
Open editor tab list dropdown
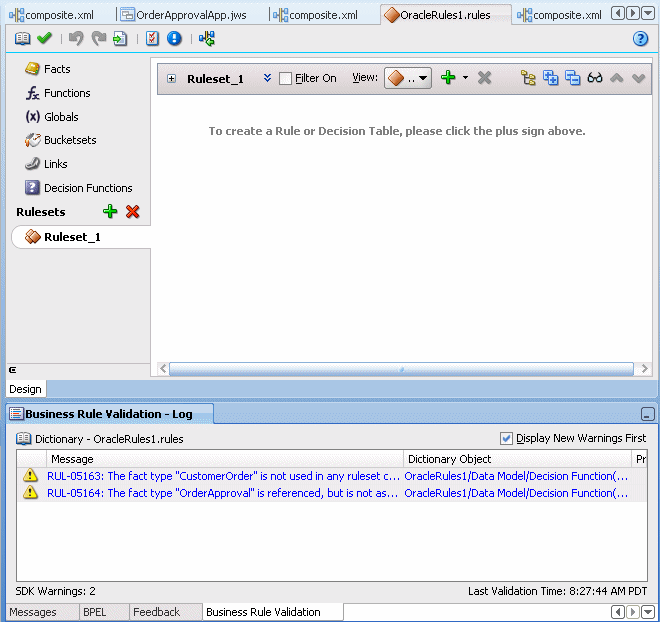click(x=648, y=13)
